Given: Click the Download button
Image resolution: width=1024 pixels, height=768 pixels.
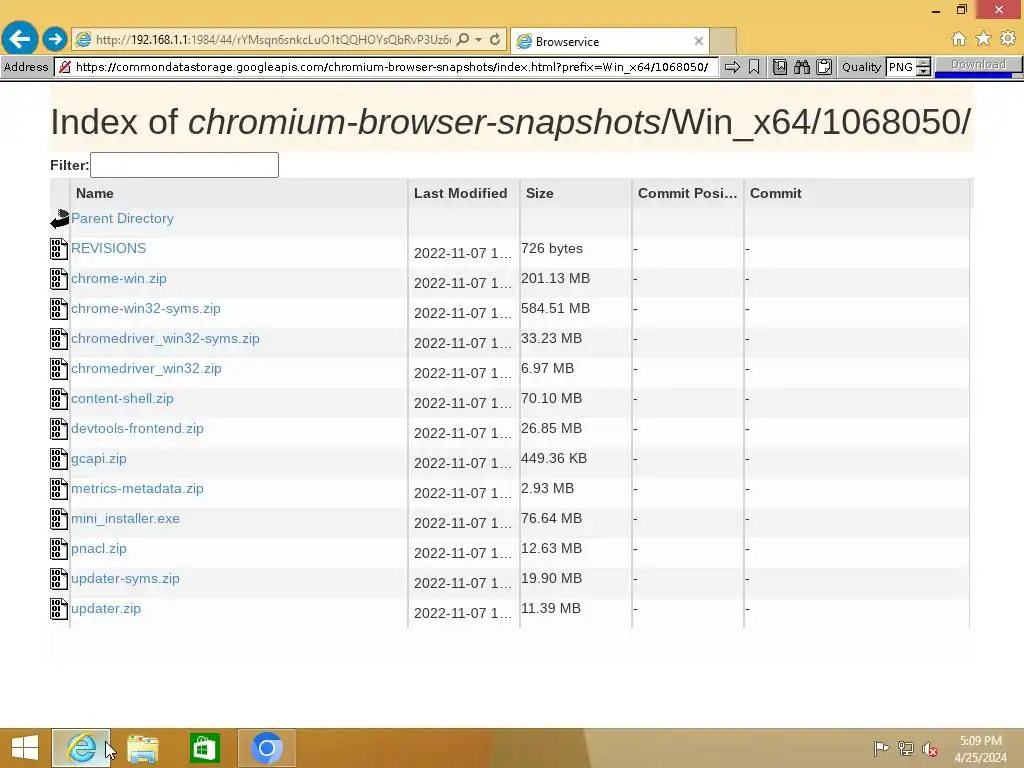Looking at the screenshot, I should coord(978,65).
